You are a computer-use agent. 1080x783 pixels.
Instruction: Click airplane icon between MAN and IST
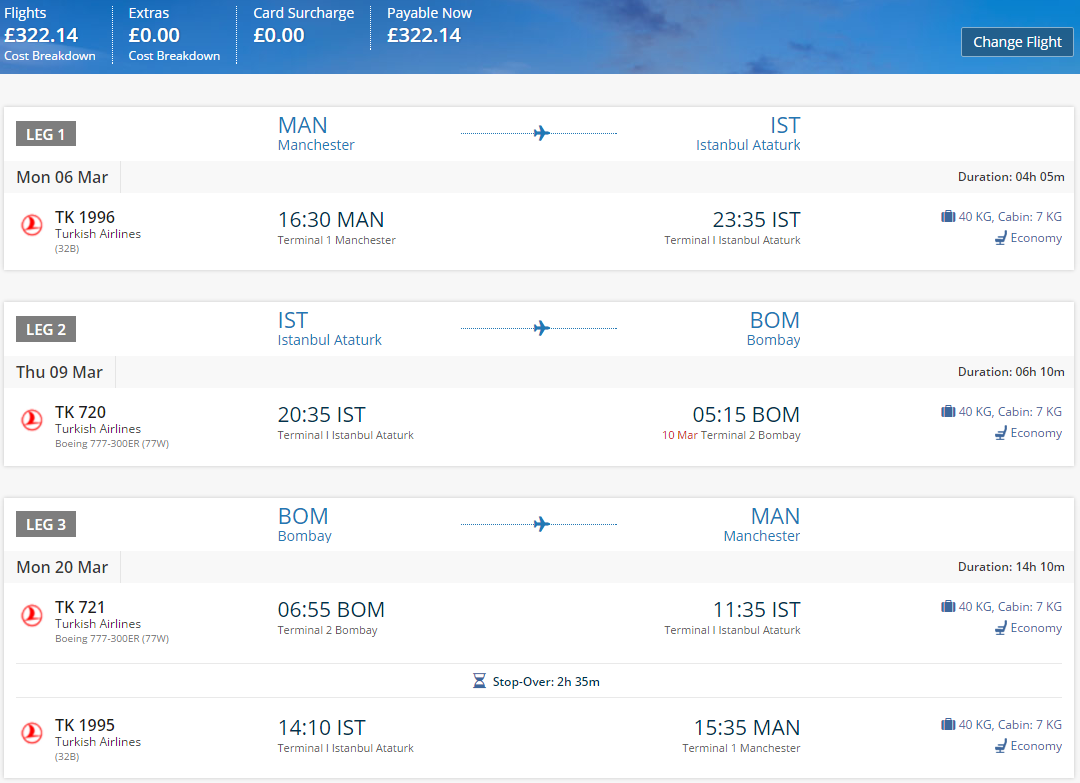(x=541, y=133)
